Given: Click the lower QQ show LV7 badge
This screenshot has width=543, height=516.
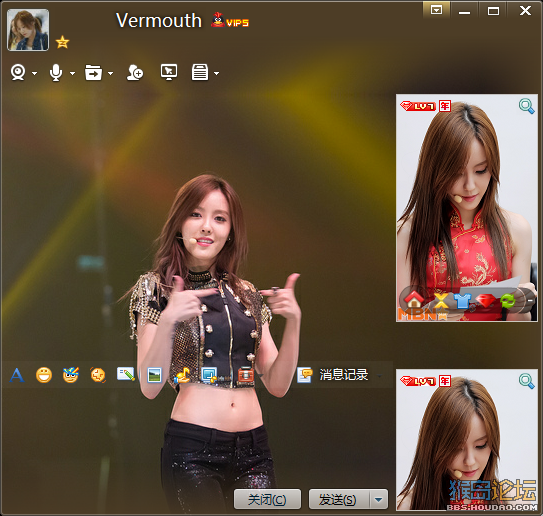Looking at the screenshot, I should point(418,381).
